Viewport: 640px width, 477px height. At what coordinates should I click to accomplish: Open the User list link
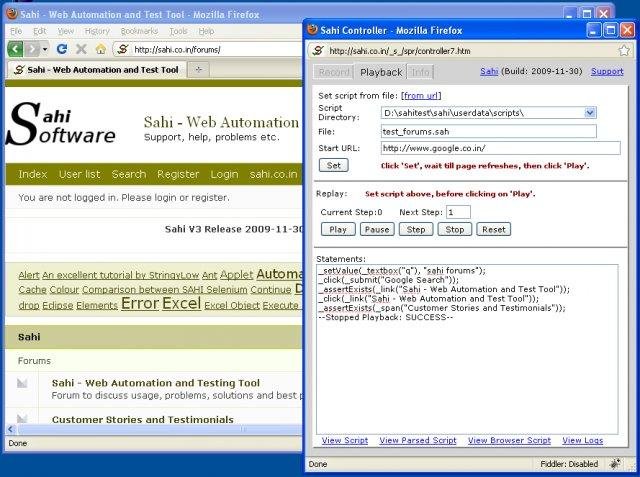point(80,174)
